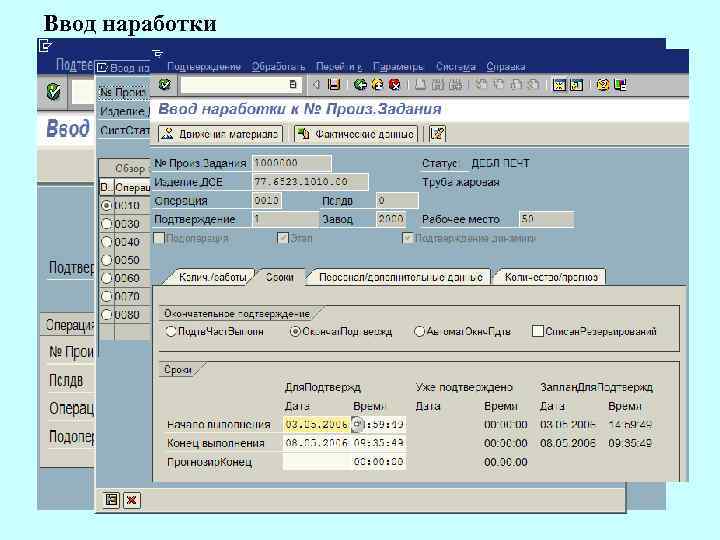This screenshot has width=720, height=540.
Task: Switch to Колич./работы tab
Action: 212,277
